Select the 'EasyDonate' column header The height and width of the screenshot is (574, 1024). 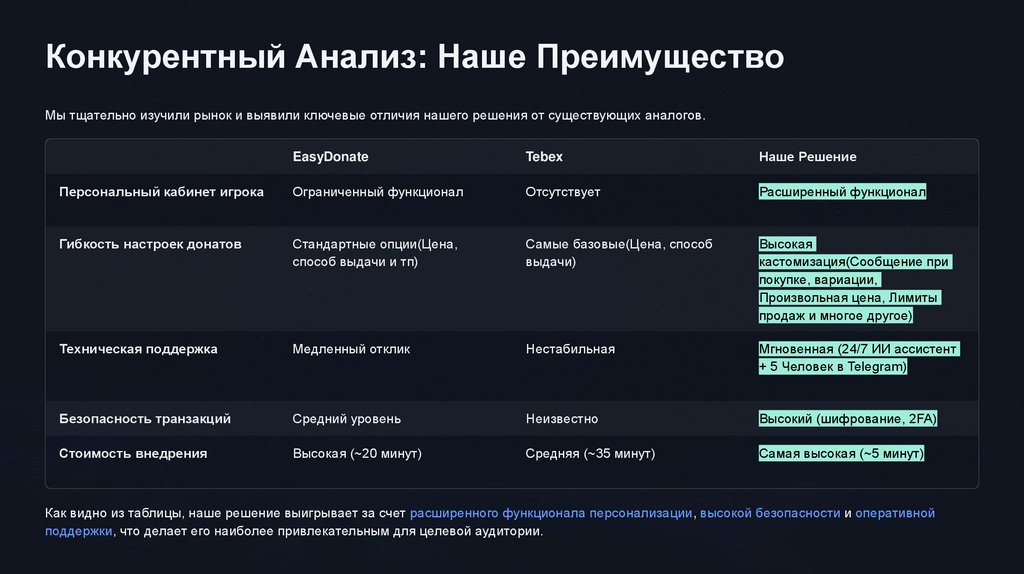pyautogui.click(x=330, y=157)
